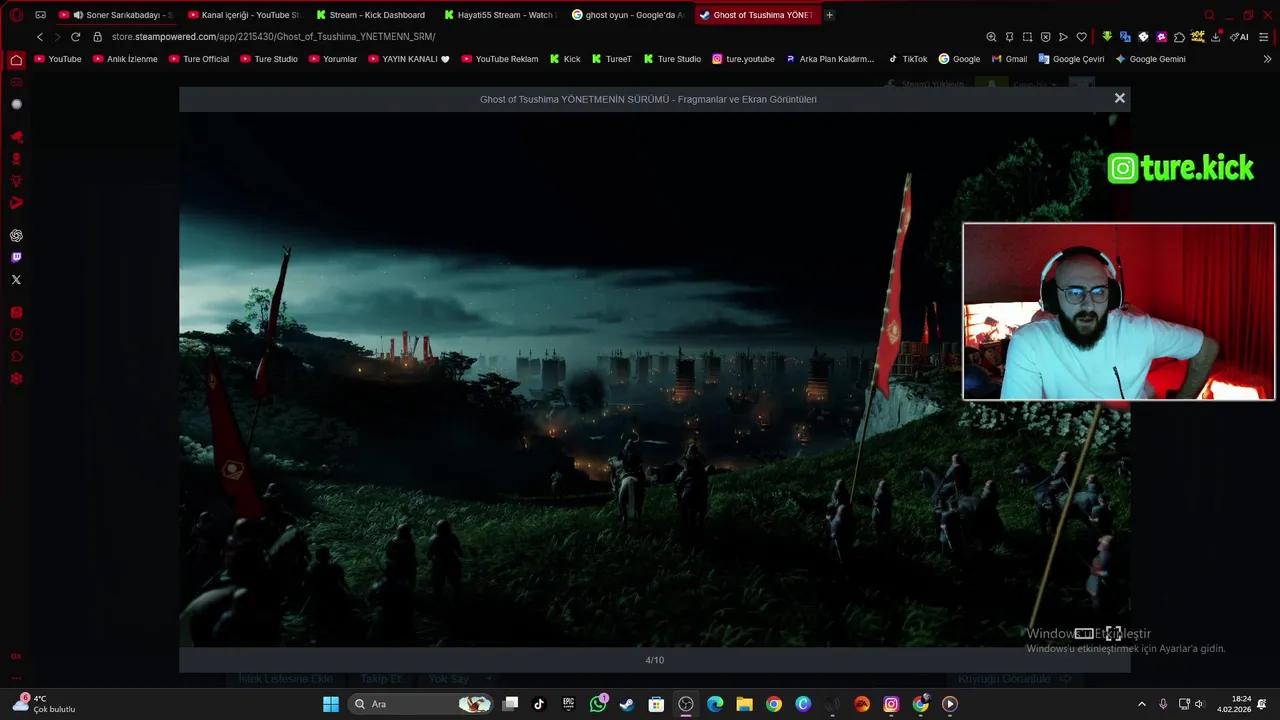The image size is (1280, 720).
Task: Open the Google Gemini bookmark
Action: (1150, 59)
